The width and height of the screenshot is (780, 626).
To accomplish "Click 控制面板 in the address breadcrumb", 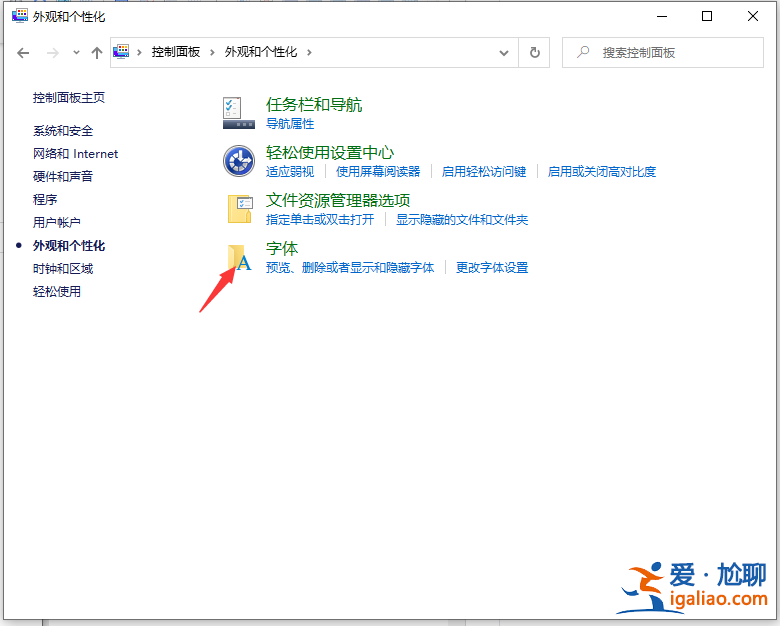I will pos(176,52).
